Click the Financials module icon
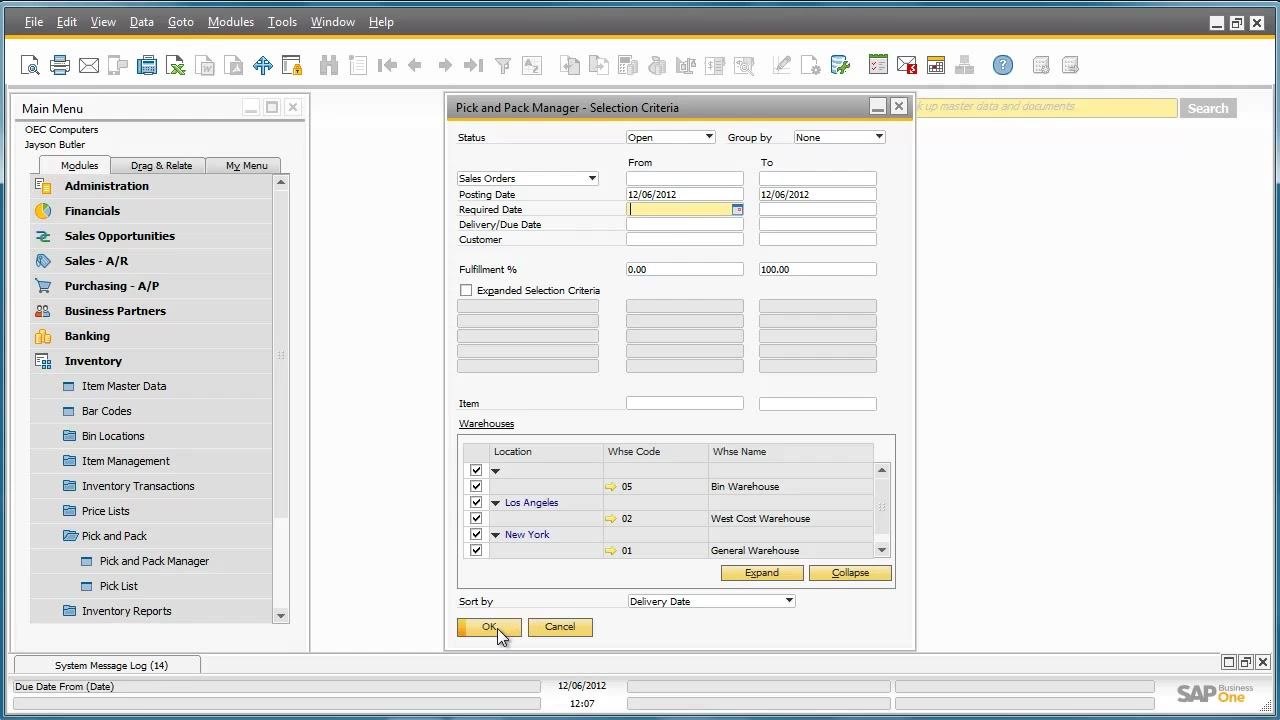 click(43, 211)
